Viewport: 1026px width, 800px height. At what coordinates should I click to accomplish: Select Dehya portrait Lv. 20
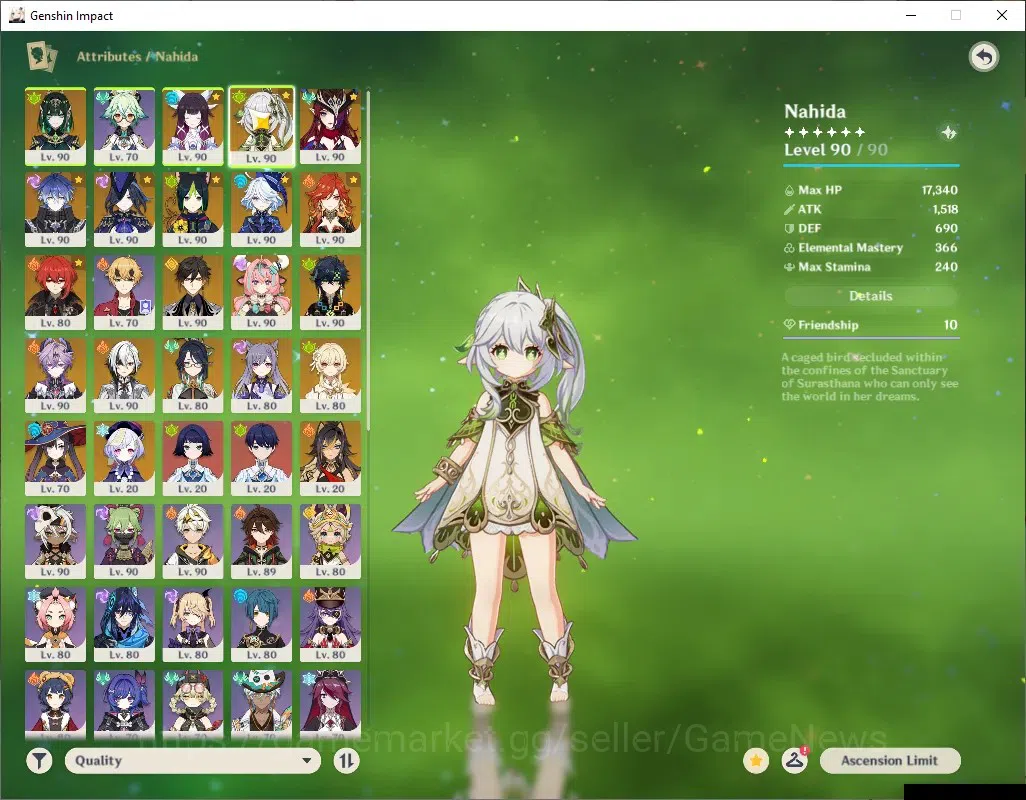pos(330,459)
